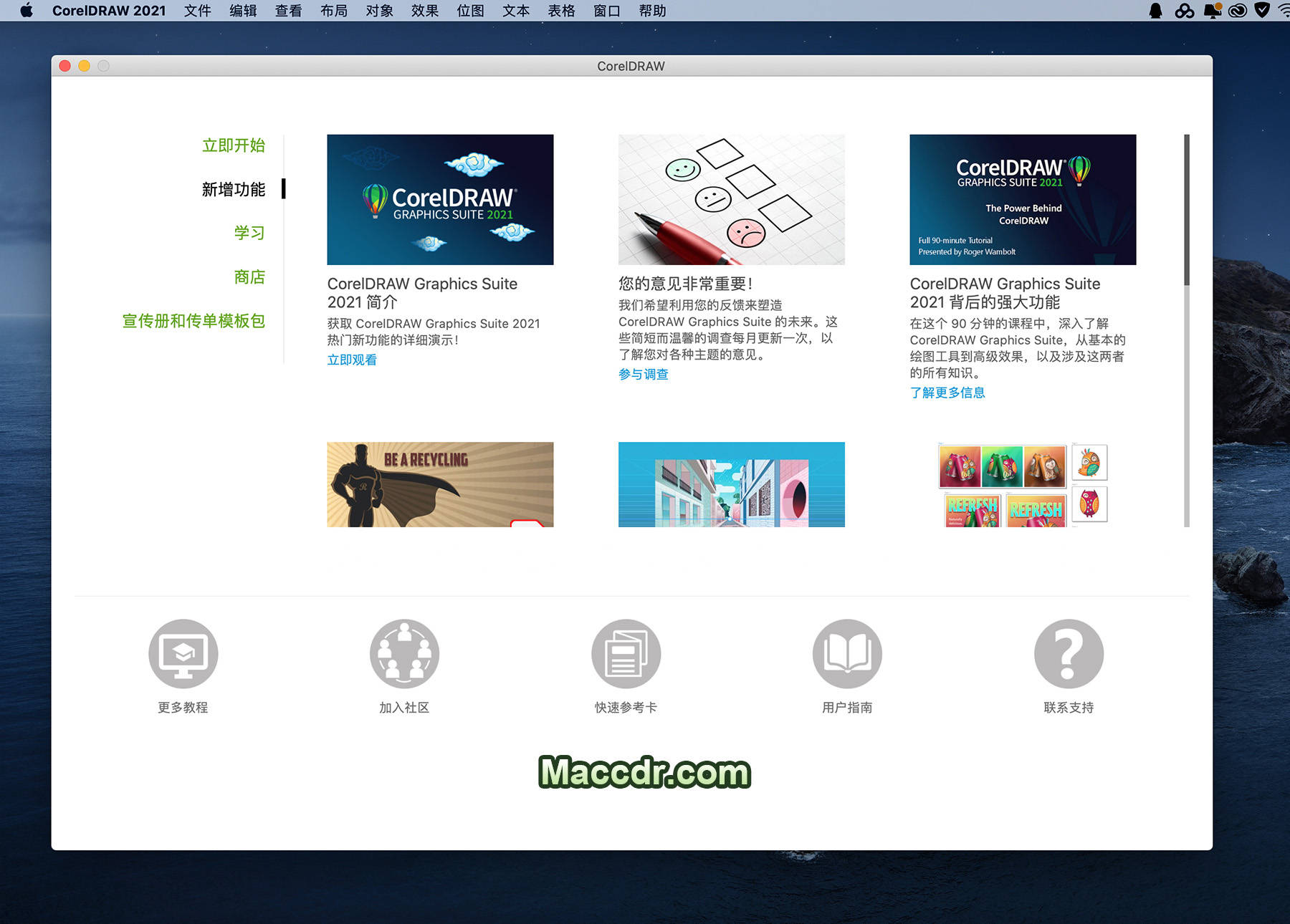Image resolution: width=1290 pixels, height=924 pixels.
Task: Open the notification icon with orange badge
Action: pyautogui.click(x=1213, y=10)
